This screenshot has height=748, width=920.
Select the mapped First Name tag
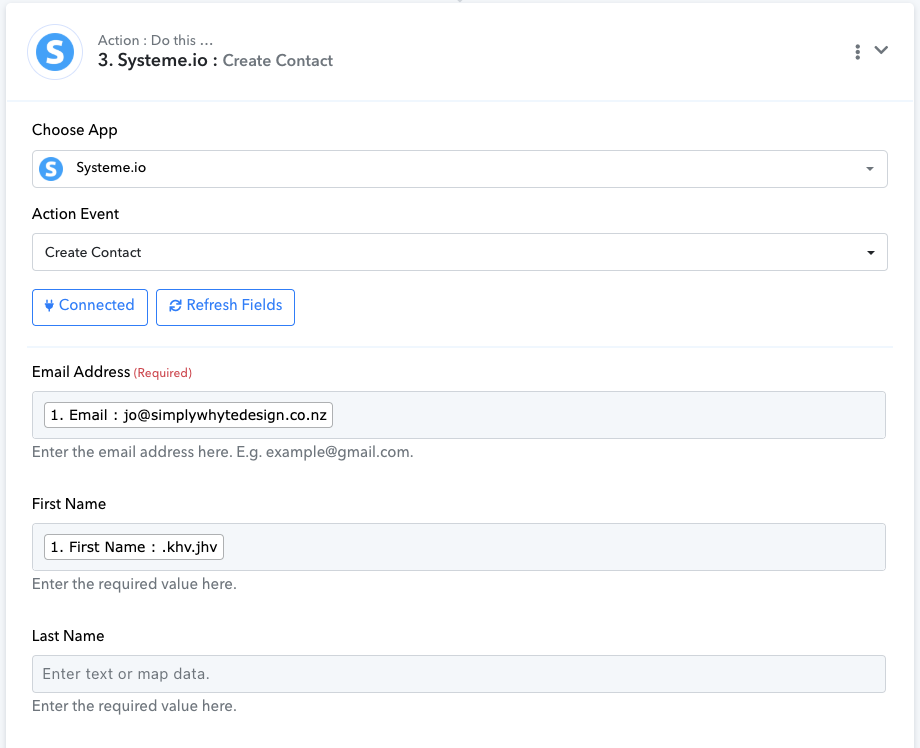click(x=134, y=547)
